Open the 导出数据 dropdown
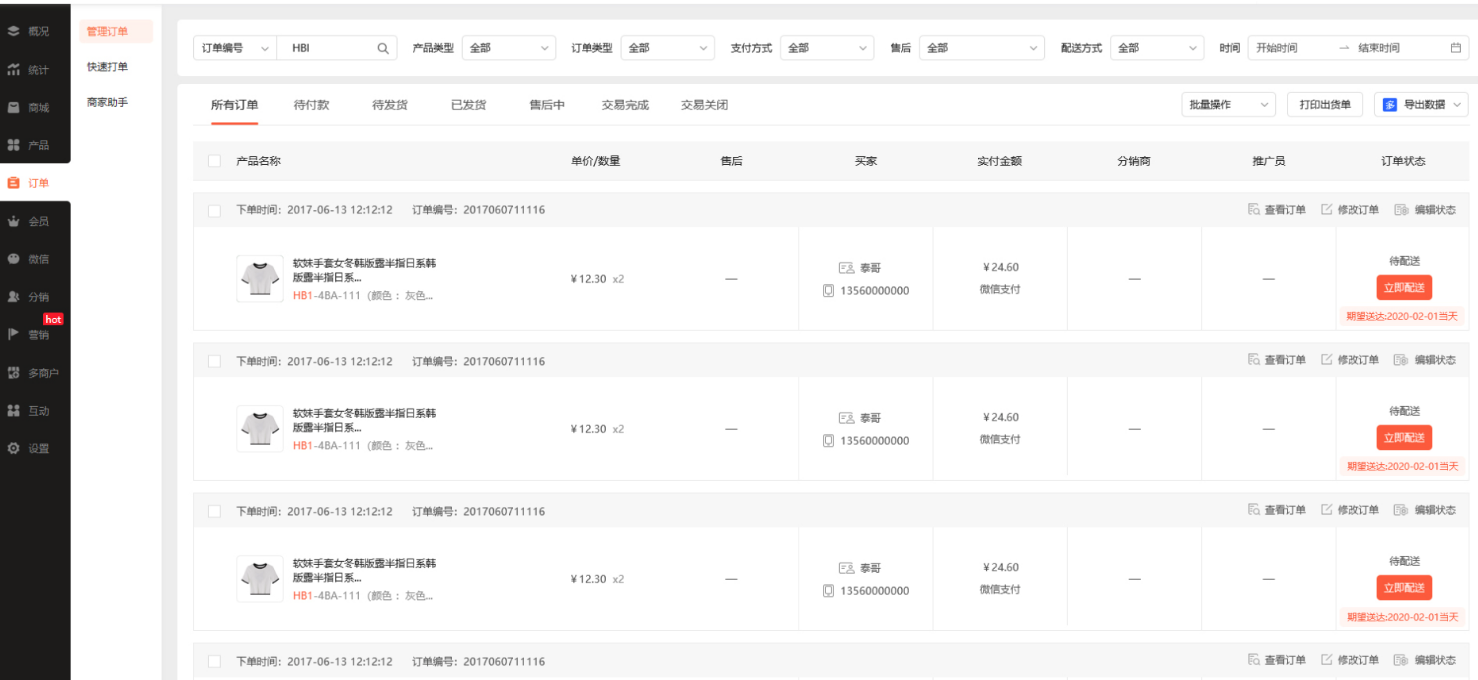Viewport: 1478px width, 680px height. (1421, 105)
